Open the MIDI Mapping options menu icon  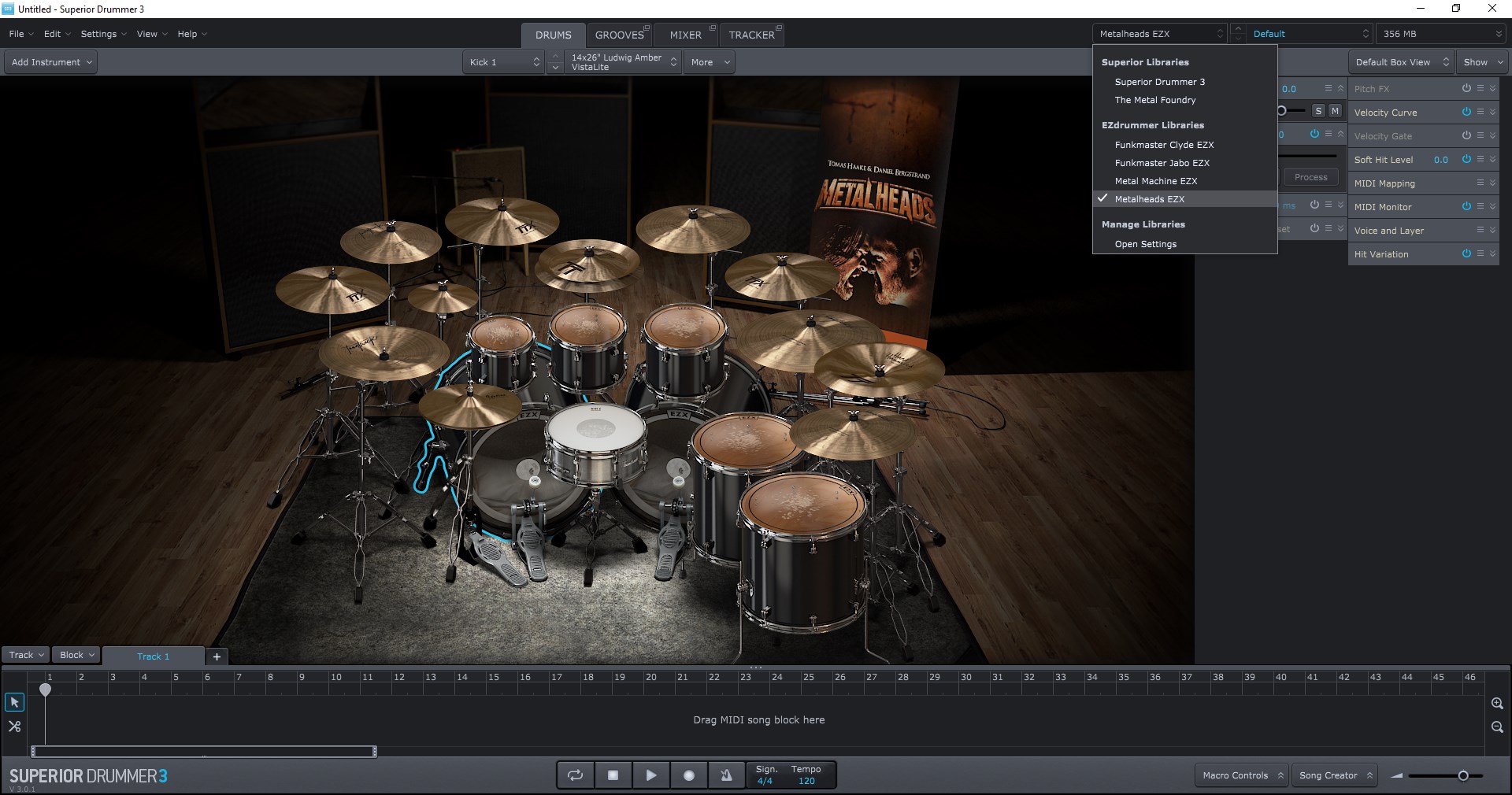click(x=1480, y=183)
